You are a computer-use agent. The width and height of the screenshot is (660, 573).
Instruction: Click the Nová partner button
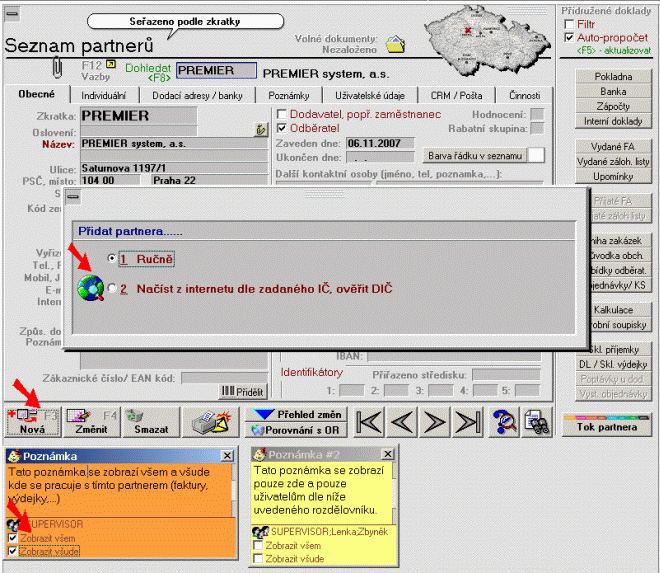[33, 422]
